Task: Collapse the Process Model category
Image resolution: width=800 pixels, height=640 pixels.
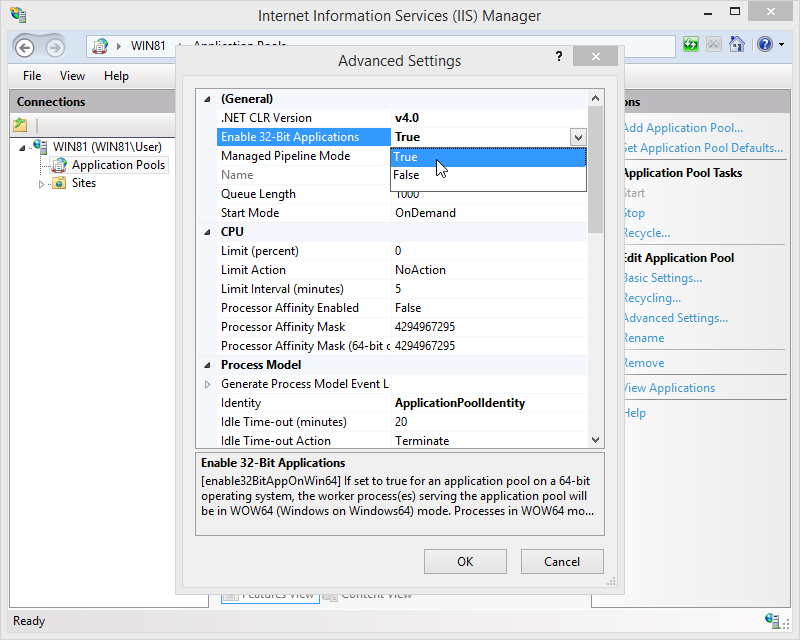Action: point(207,365)
